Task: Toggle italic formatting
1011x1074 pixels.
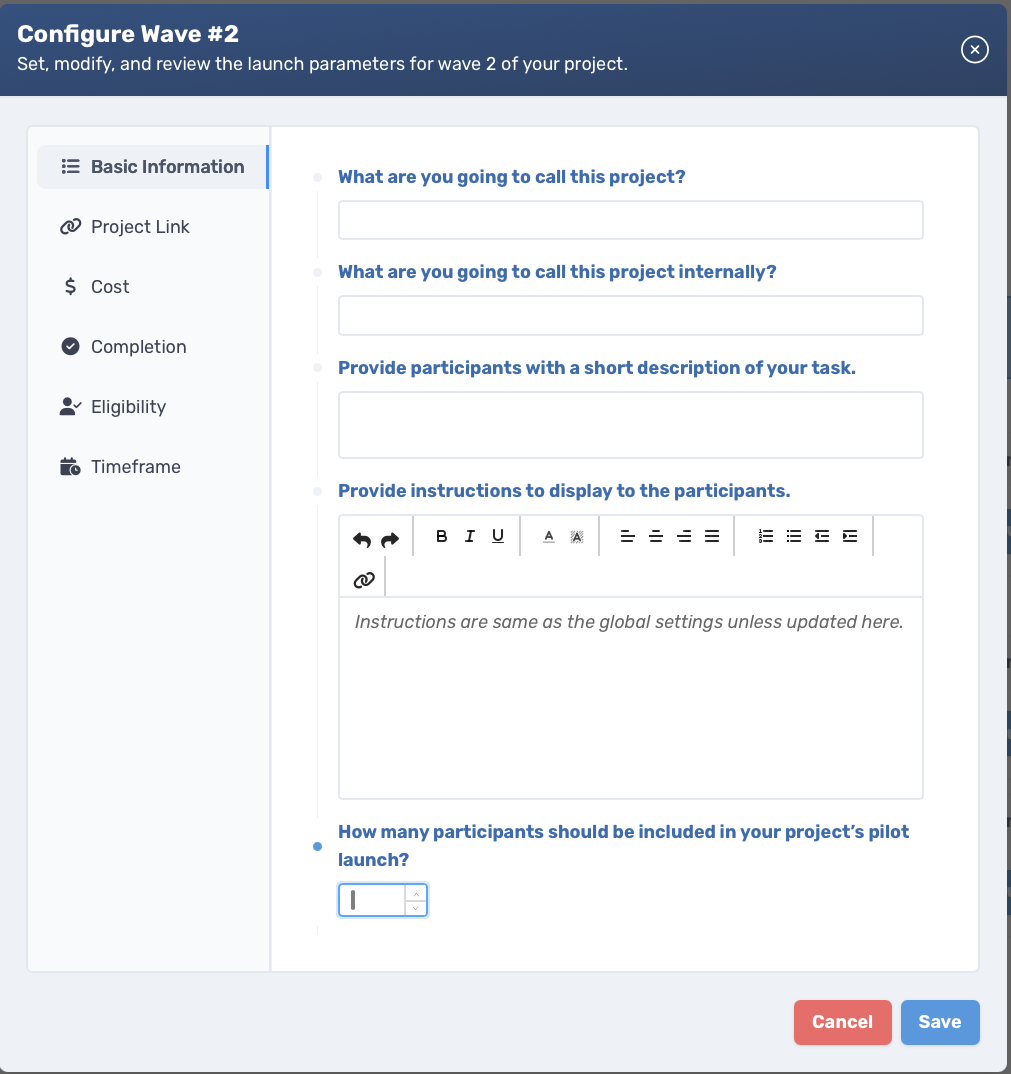Action: [x=470, y=536]
